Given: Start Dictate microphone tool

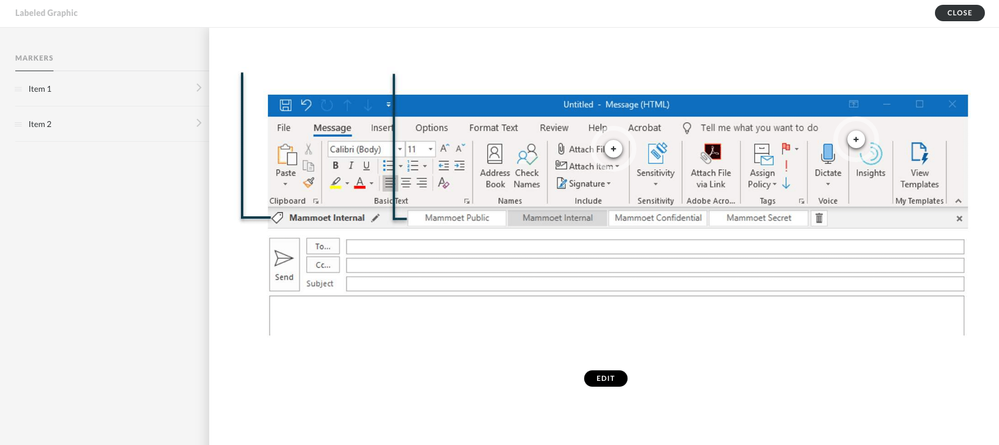Looking at the screenshot, I should click(x=828, y=156).
